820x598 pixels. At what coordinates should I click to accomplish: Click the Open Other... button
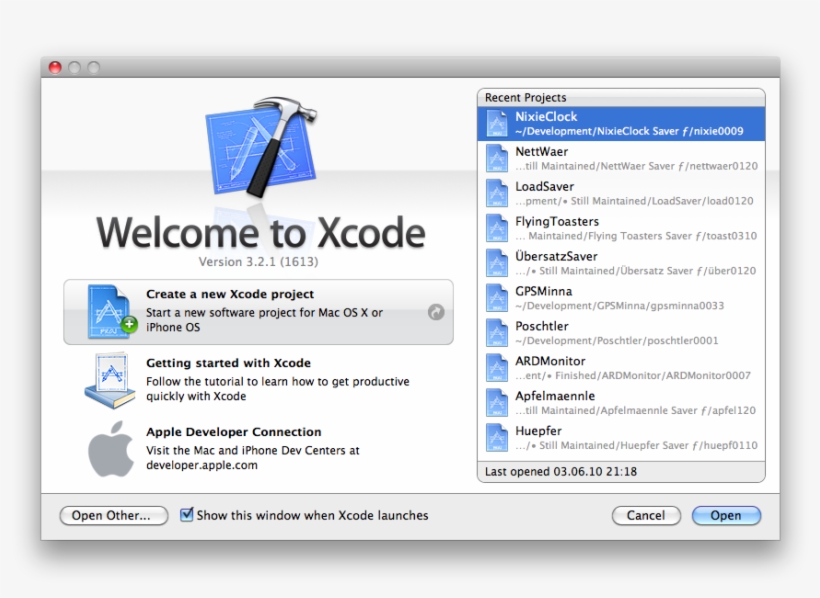113,515
